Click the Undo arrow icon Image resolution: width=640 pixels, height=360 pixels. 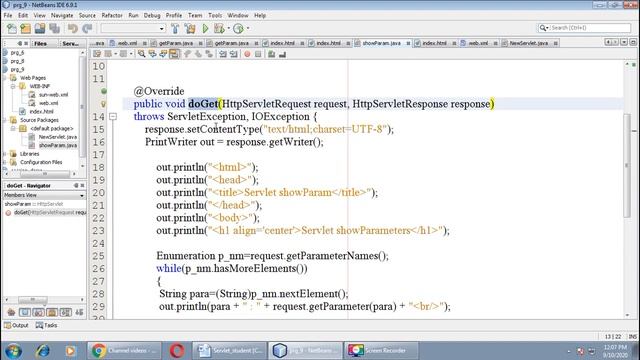pos(73,29)
